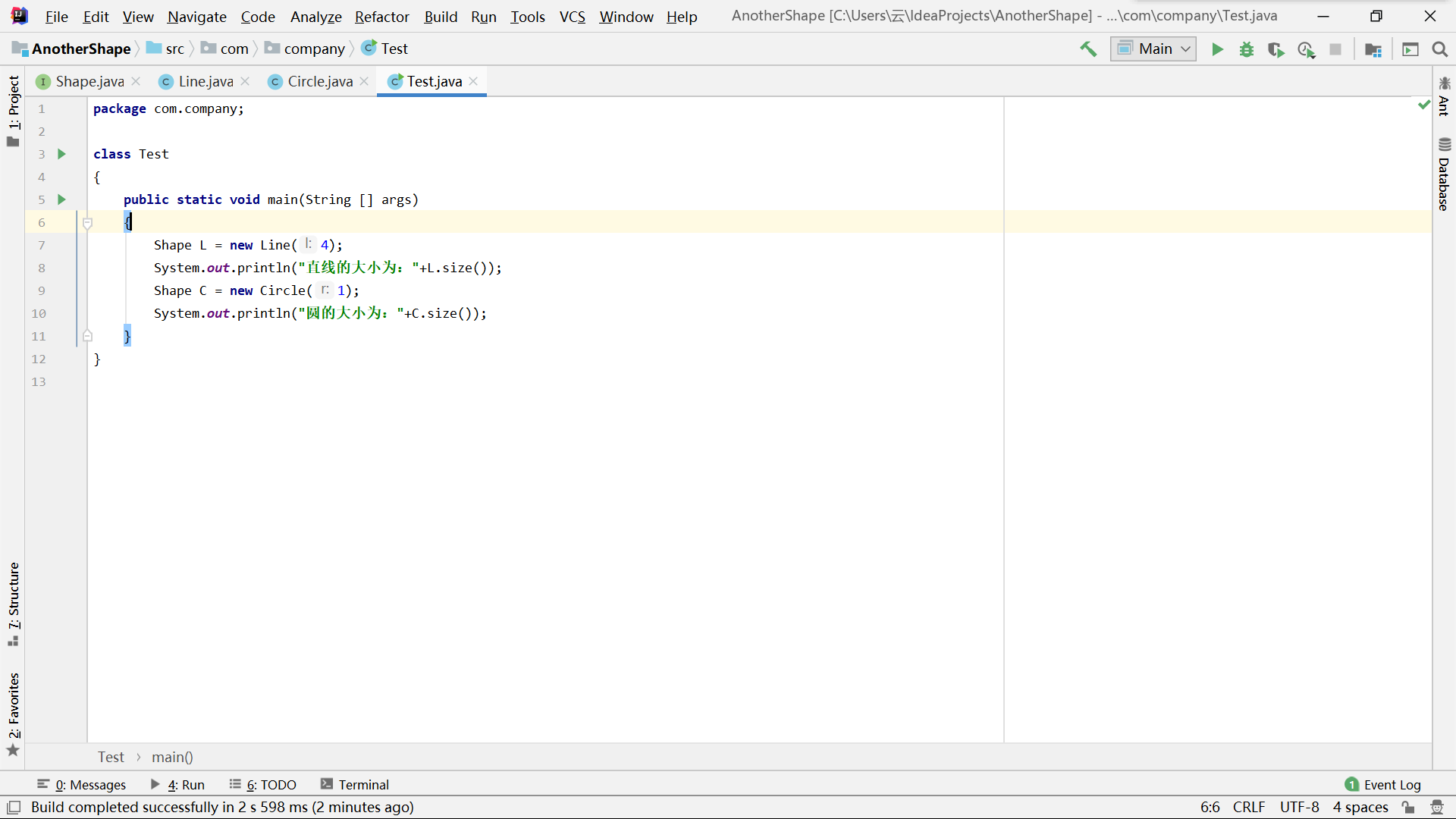Collapse the main method at its opening brace fold marker
This screenshot has height=819, width=1456.
tap(87, 223)
